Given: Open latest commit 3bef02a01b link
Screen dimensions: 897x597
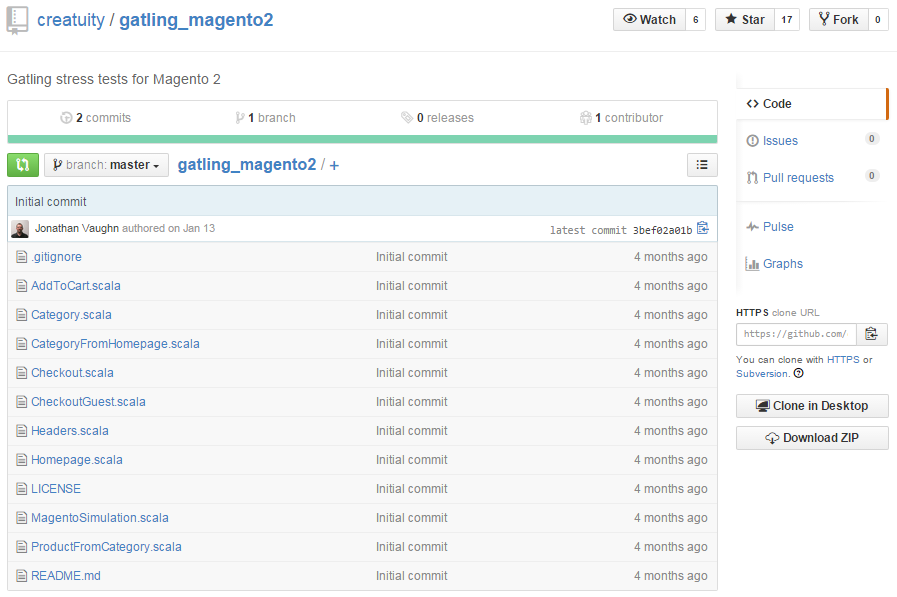Looking at the screenshot, I should [x=662, y=230].
